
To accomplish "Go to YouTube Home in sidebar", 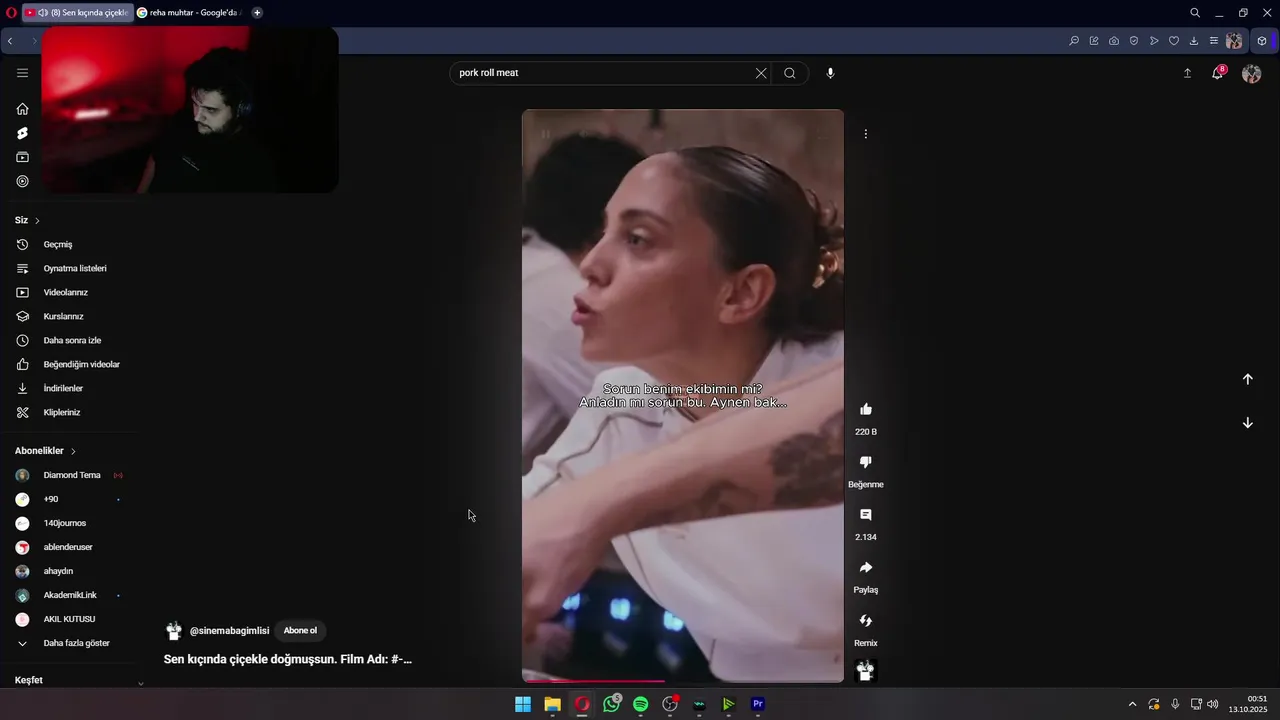I will tap(22, 109).
